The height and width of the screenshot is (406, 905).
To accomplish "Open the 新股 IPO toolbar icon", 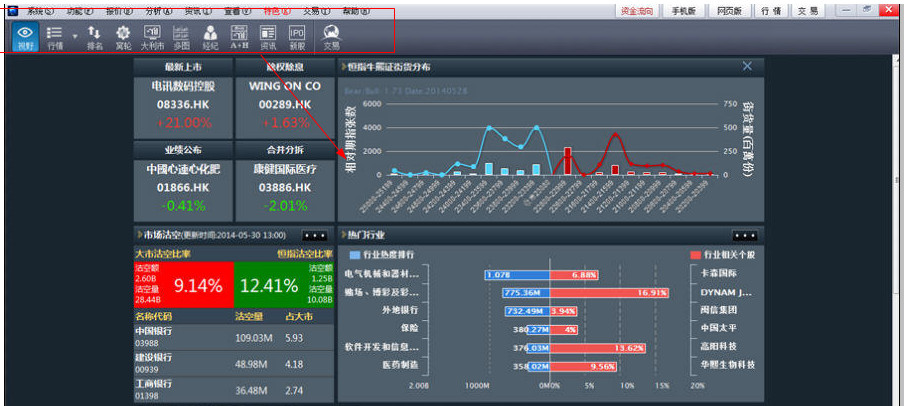I will tap(297, 37).
